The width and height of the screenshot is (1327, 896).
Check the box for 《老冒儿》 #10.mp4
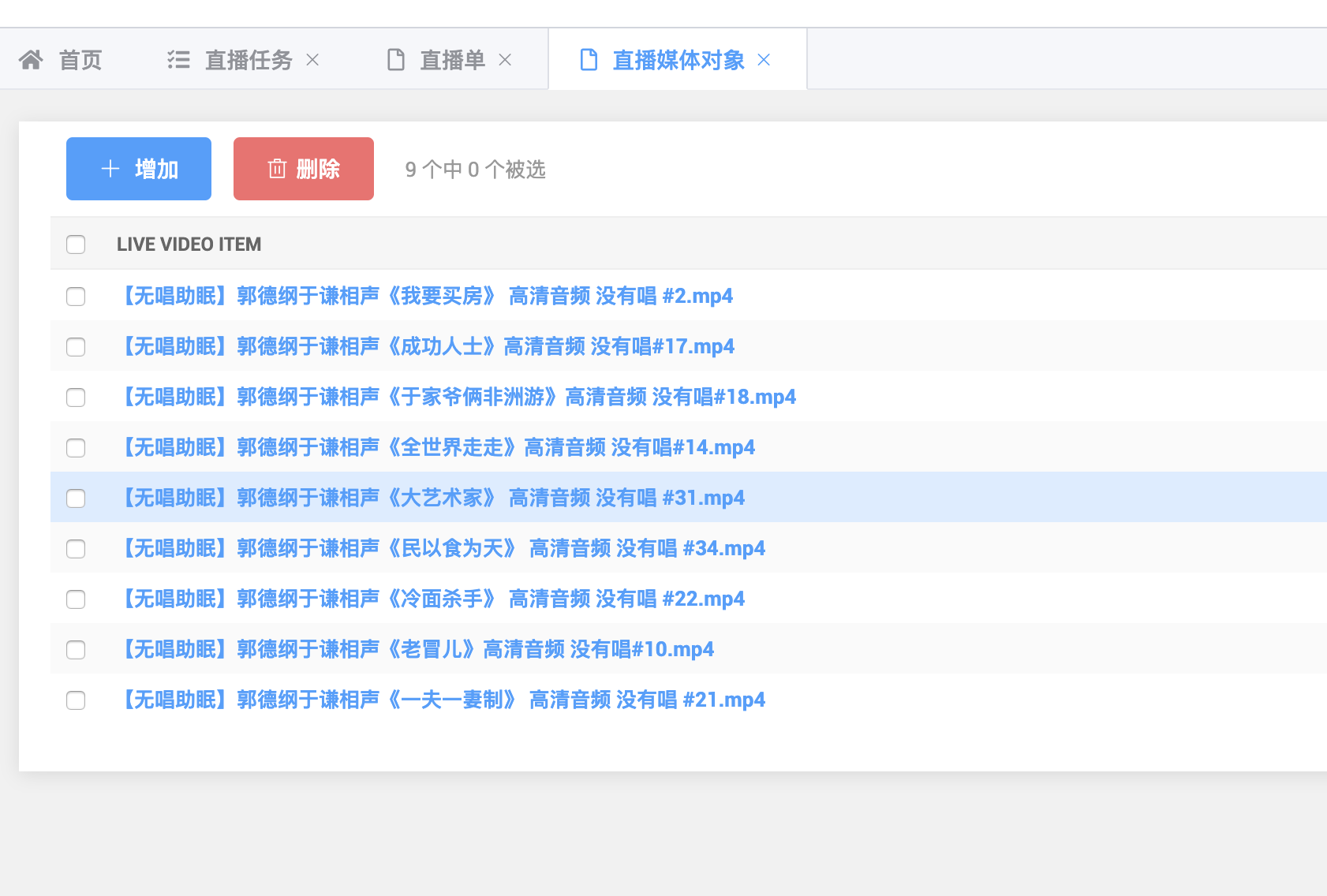click(76, 650)
